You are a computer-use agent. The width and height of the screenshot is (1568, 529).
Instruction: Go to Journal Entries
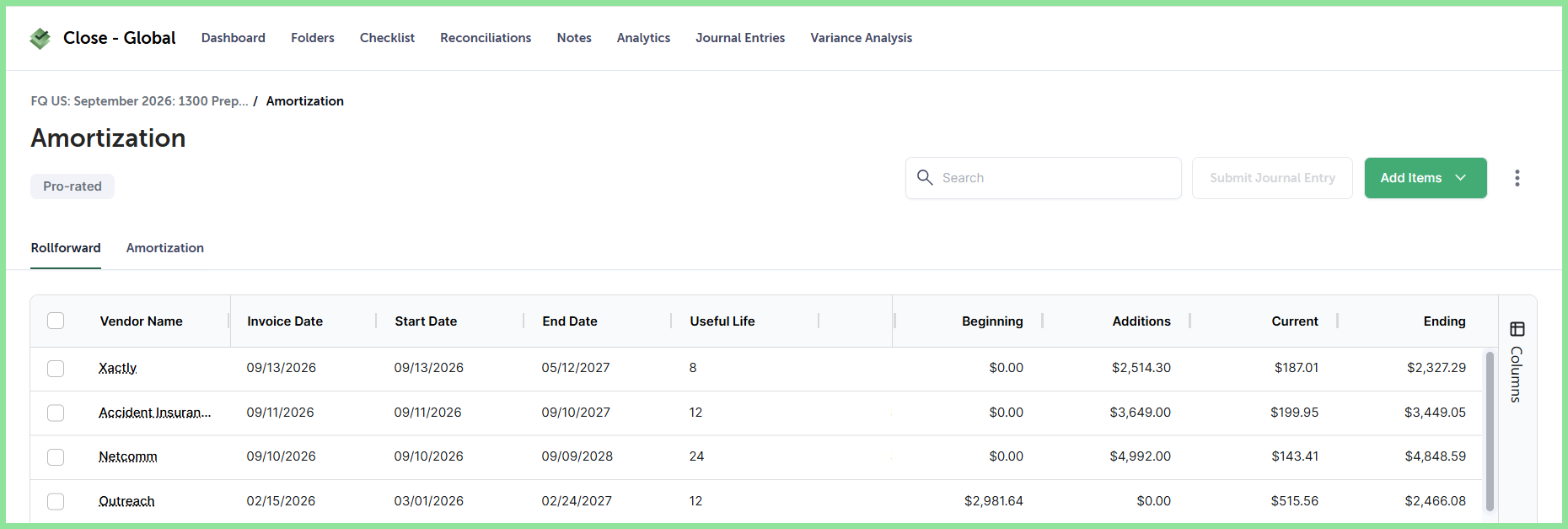pyautogui.click(x=740, y=38)
